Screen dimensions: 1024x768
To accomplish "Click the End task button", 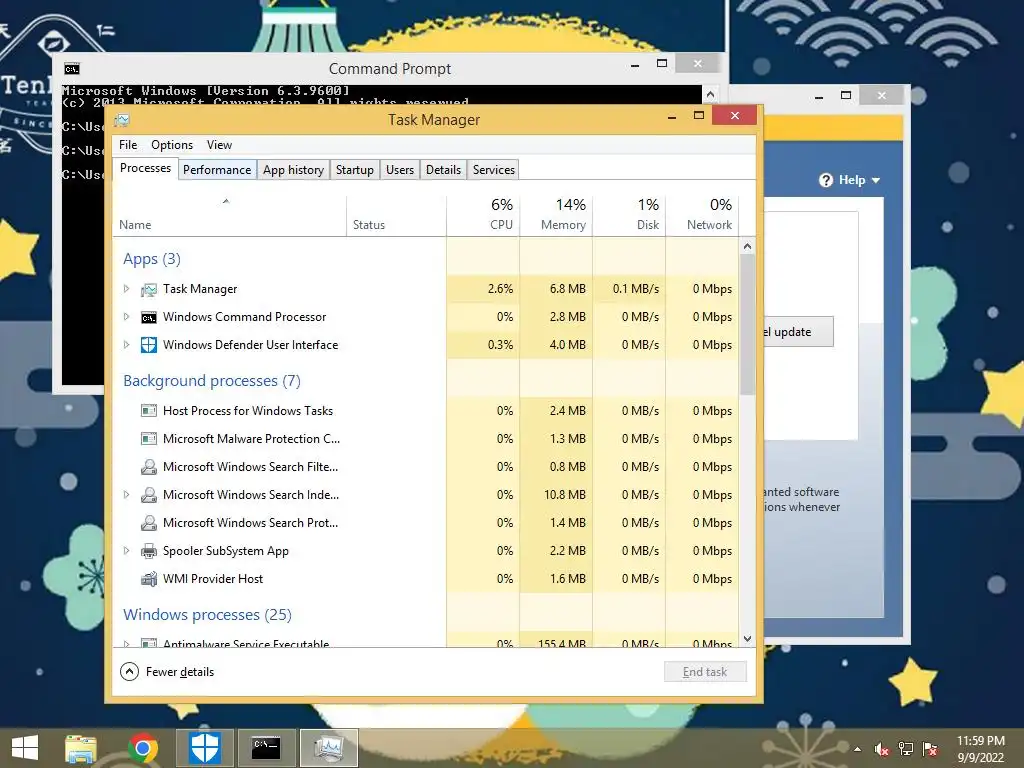I will coord(705,672).
